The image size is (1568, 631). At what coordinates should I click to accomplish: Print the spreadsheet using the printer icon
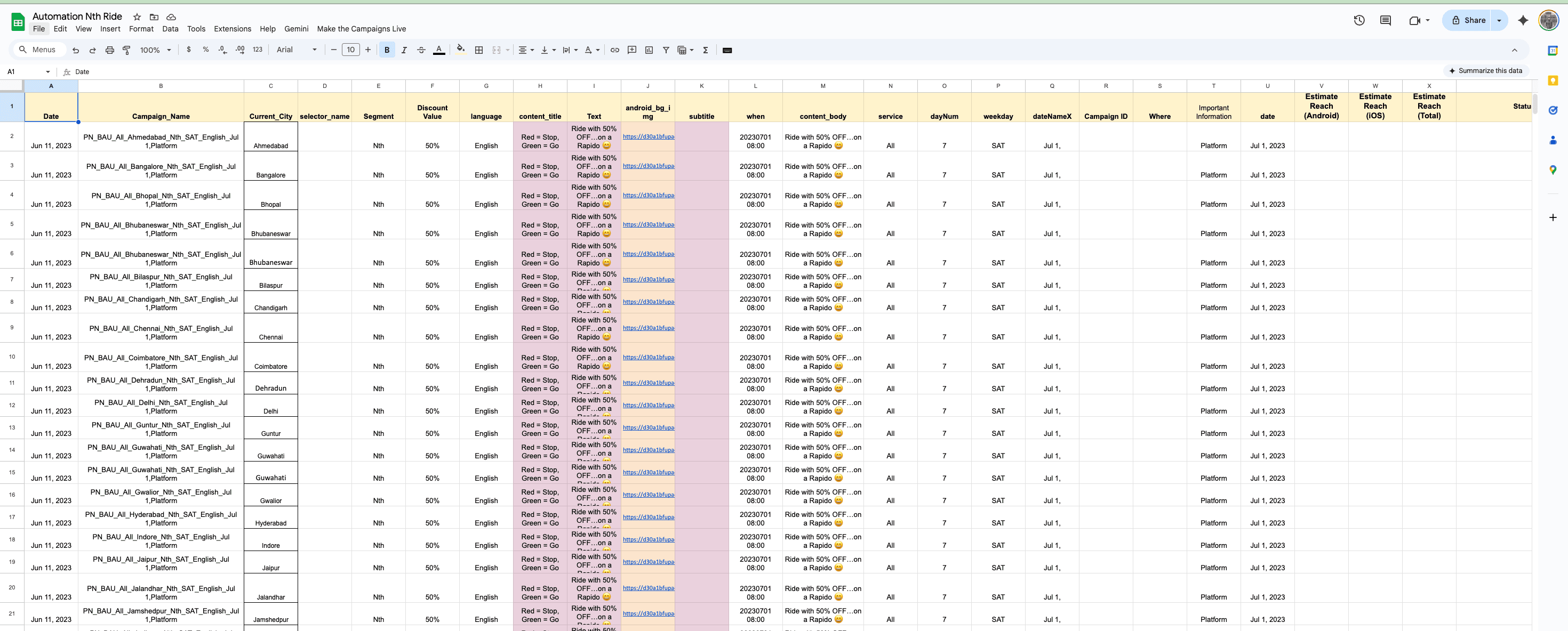pyautogui.click(x=109, y=50)
